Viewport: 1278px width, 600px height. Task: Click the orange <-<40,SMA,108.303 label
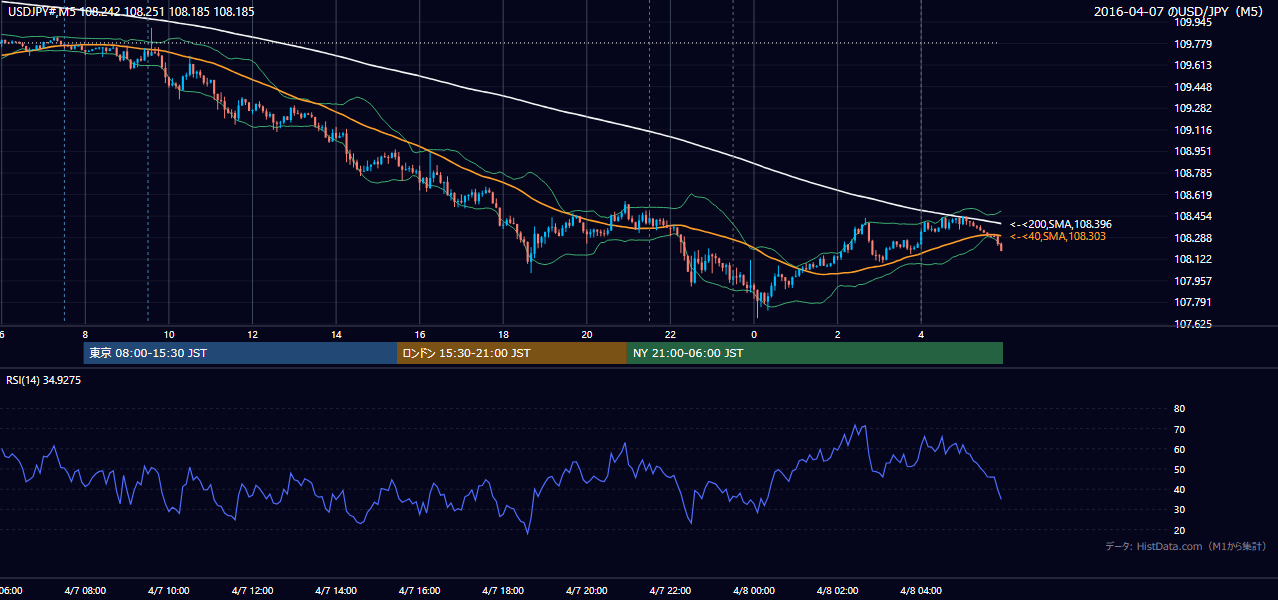pos(1057,236)
